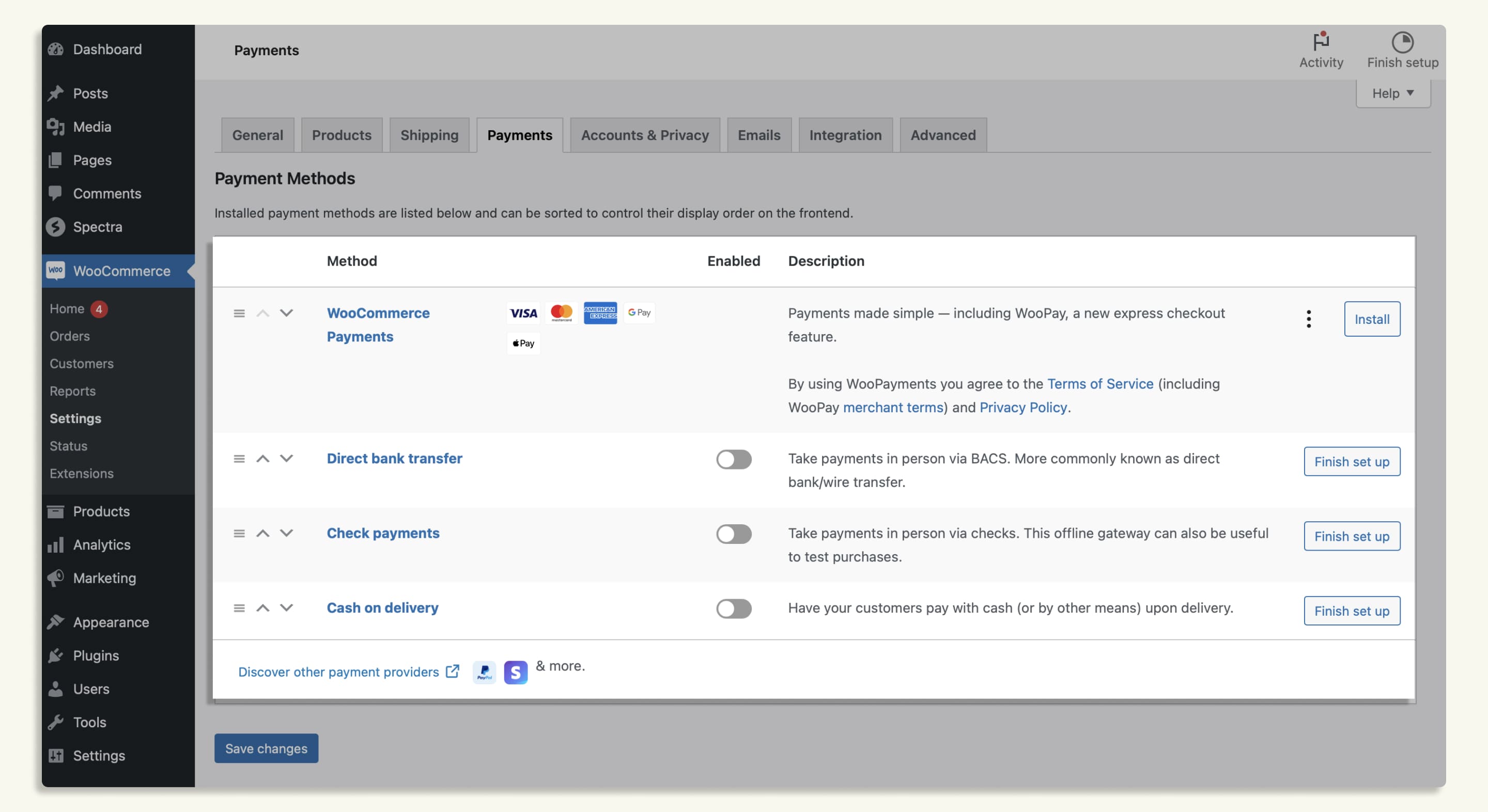Click the three-dot menu for WooCommerce Payments
This screenshot has height=812, width=1488.
(1308, 319)
